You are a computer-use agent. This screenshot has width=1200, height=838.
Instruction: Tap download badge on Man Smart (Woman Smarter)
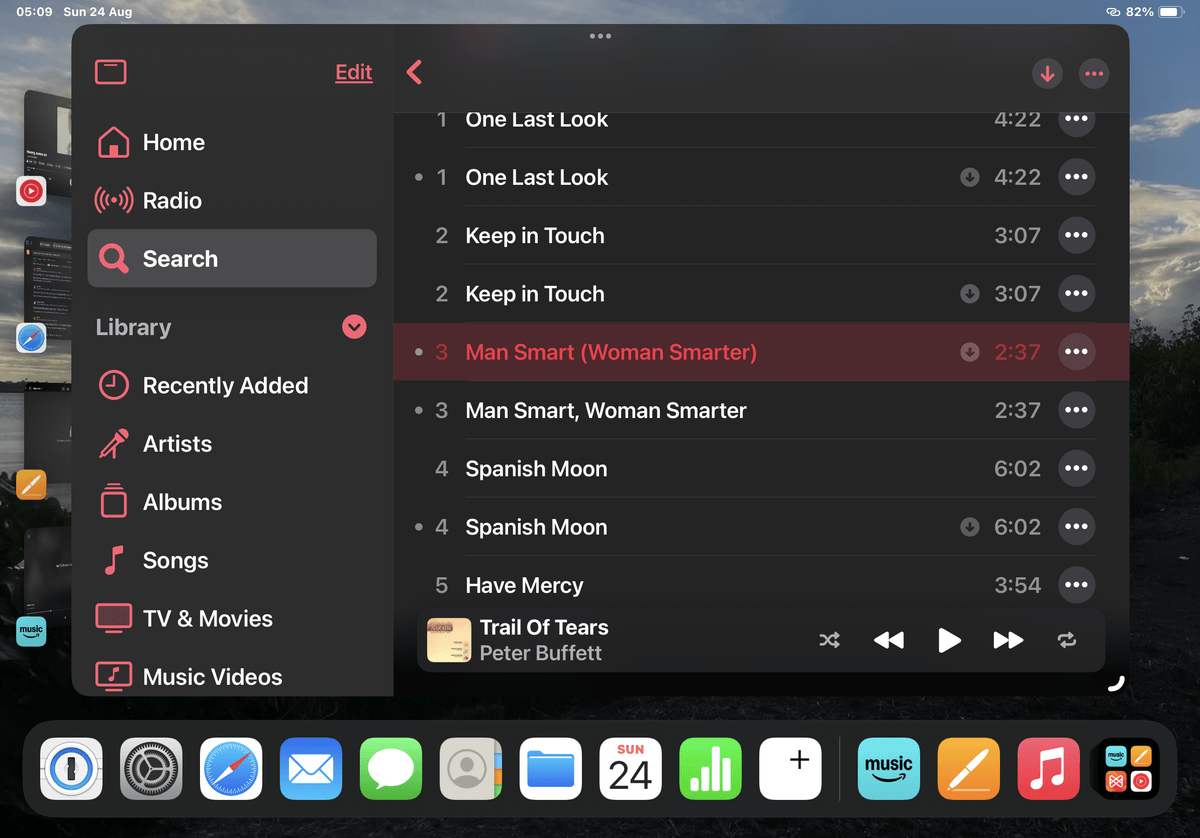click(969, 352)
